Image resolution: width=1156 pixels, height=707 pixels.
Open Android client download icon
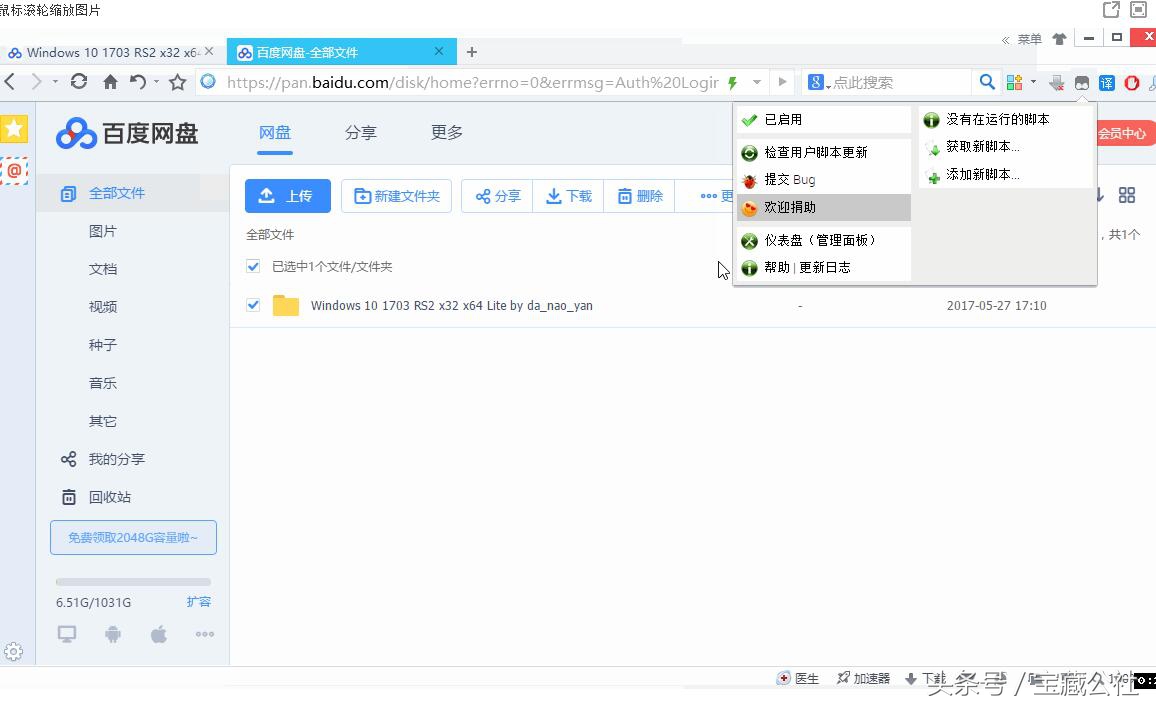(113, 634)
